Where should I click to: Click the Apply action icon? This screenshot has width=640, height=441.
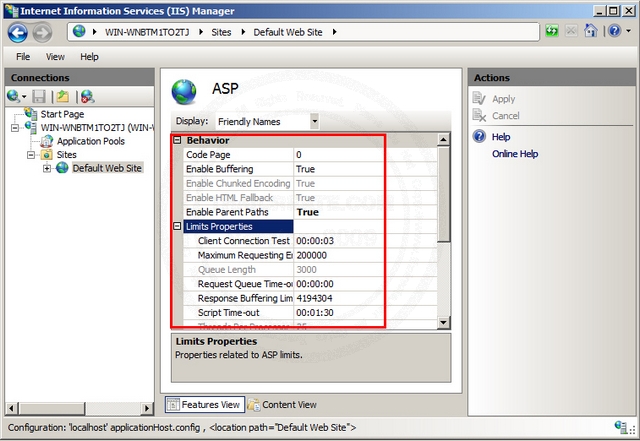click(479, 99)
